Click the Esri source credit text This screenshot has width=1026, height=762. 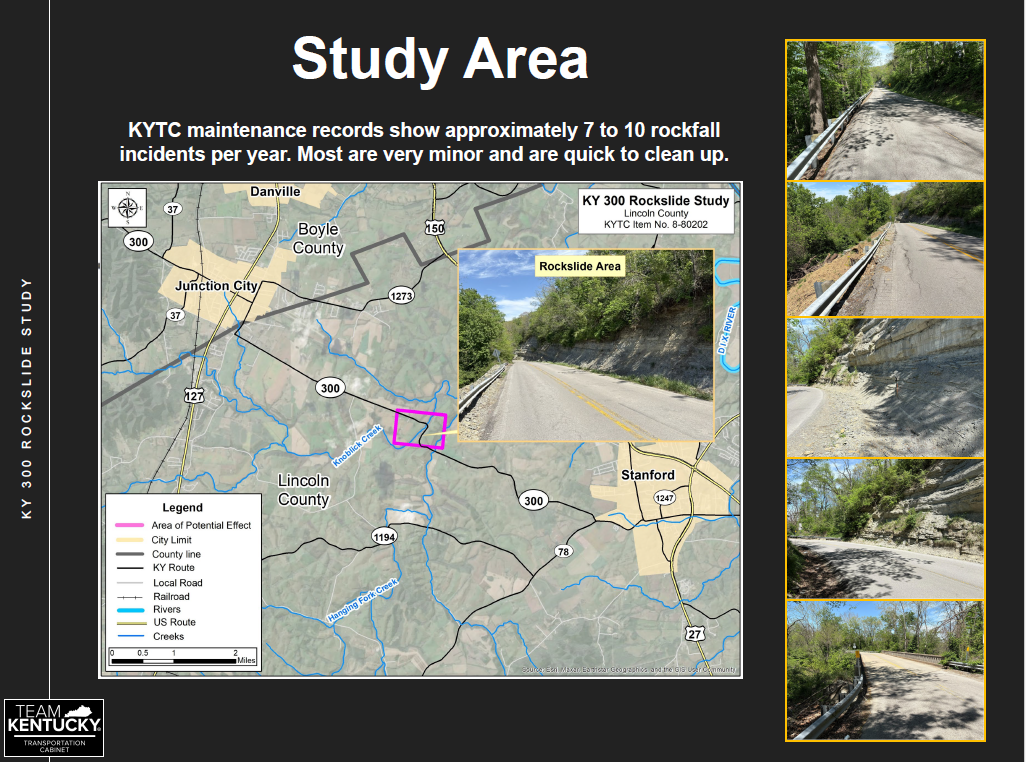pos(629,670)
